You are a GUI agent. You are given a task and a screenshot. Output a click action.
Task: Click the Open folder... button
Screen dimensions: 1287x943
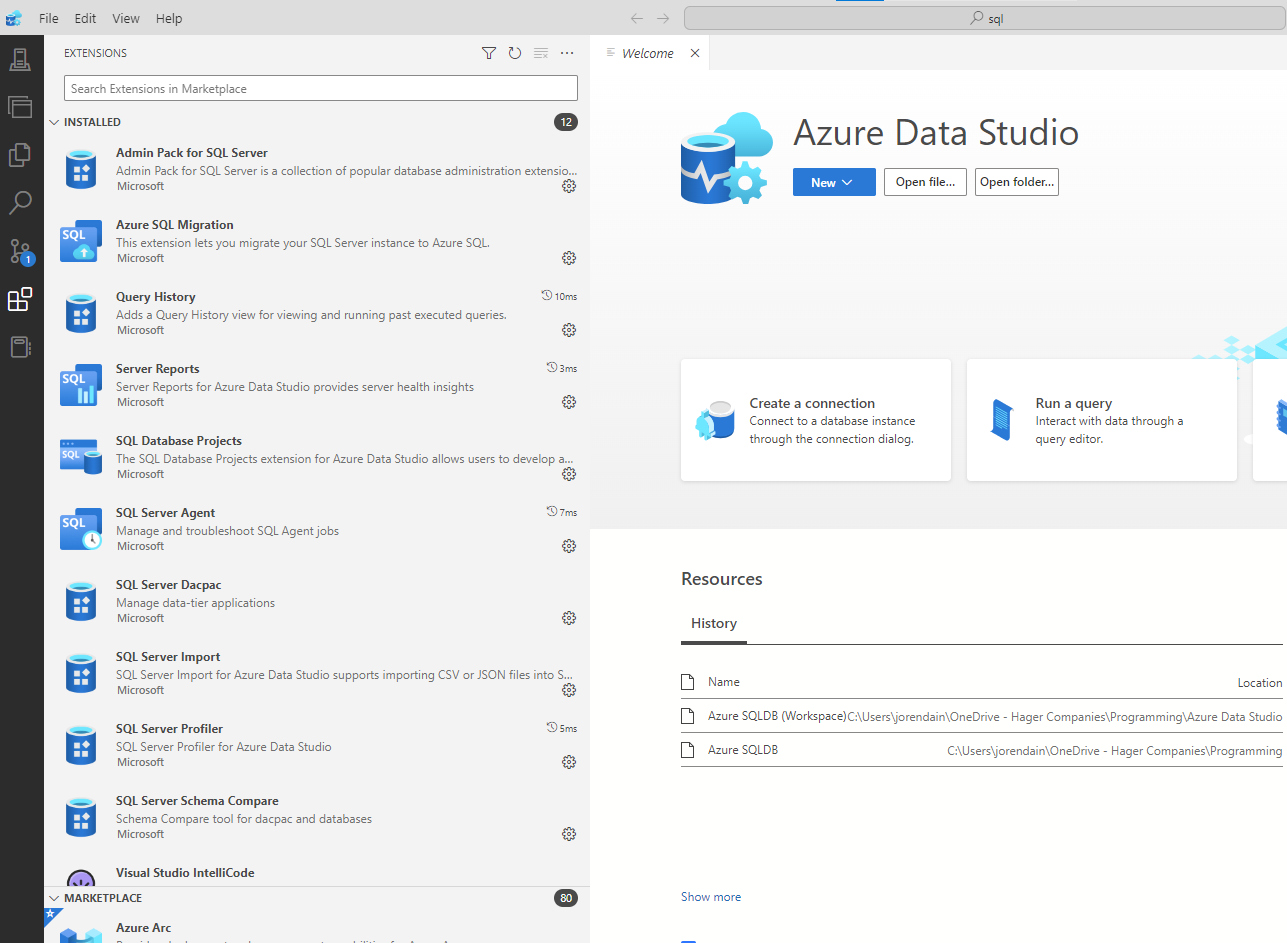tap(1016, 182)
